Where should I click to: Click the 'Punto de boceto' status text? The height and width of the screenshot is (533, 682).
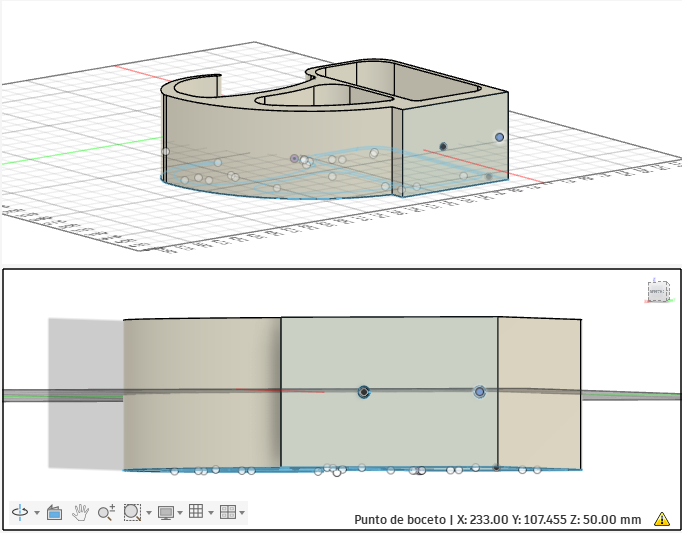[400, 520]
